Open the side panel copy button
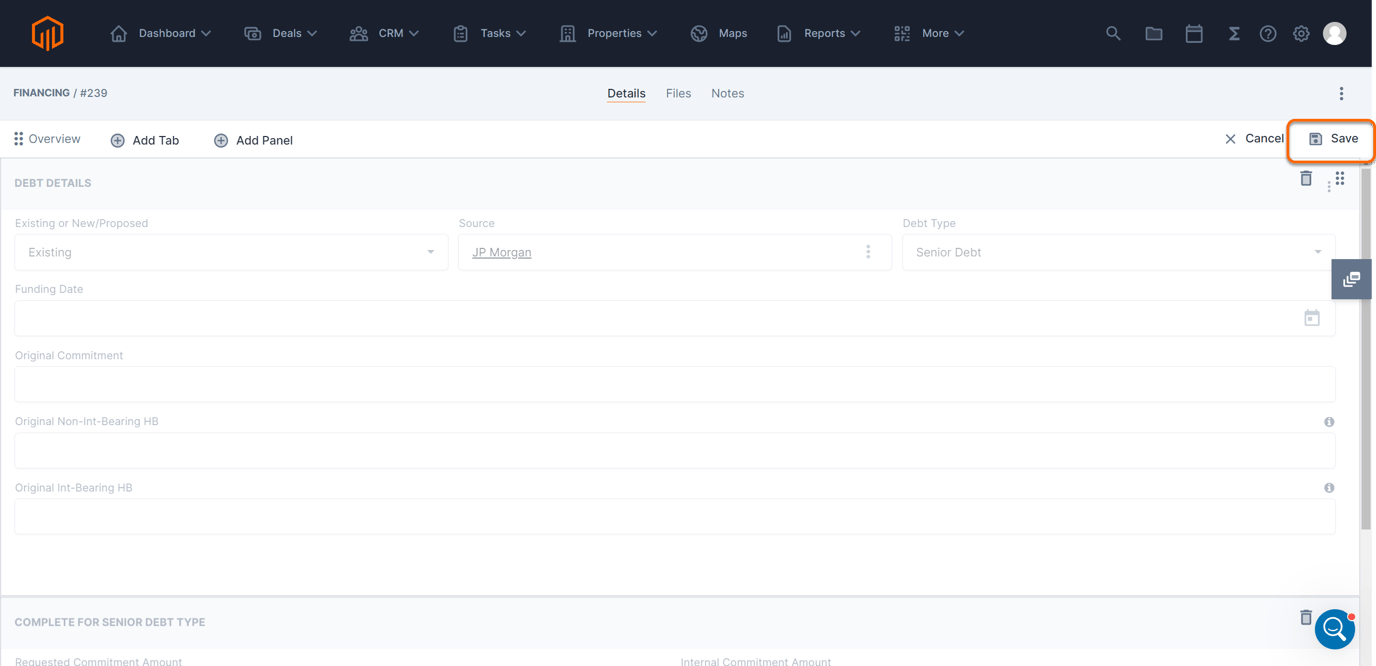 click(1351, 279)
